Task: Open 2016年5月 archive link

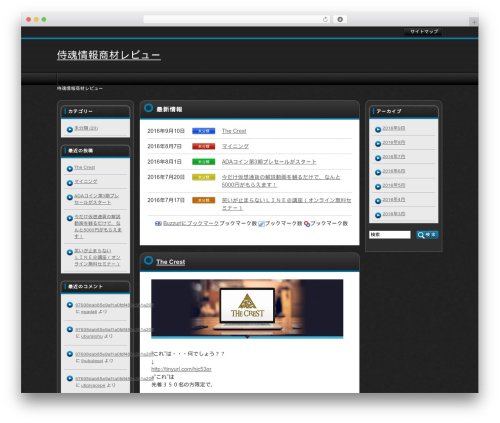Action: tap(394, 185)
